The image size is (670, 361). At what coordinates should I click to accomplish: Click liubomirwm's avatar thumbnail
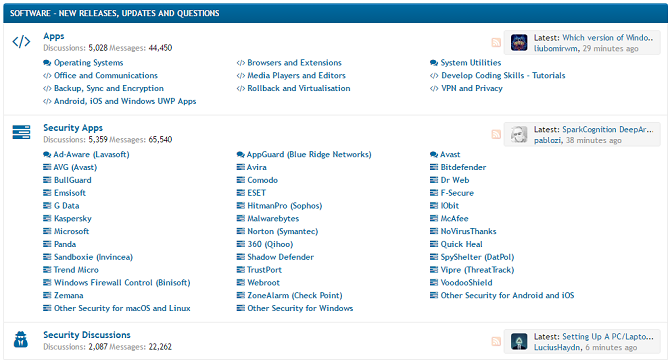pos(519,43)
